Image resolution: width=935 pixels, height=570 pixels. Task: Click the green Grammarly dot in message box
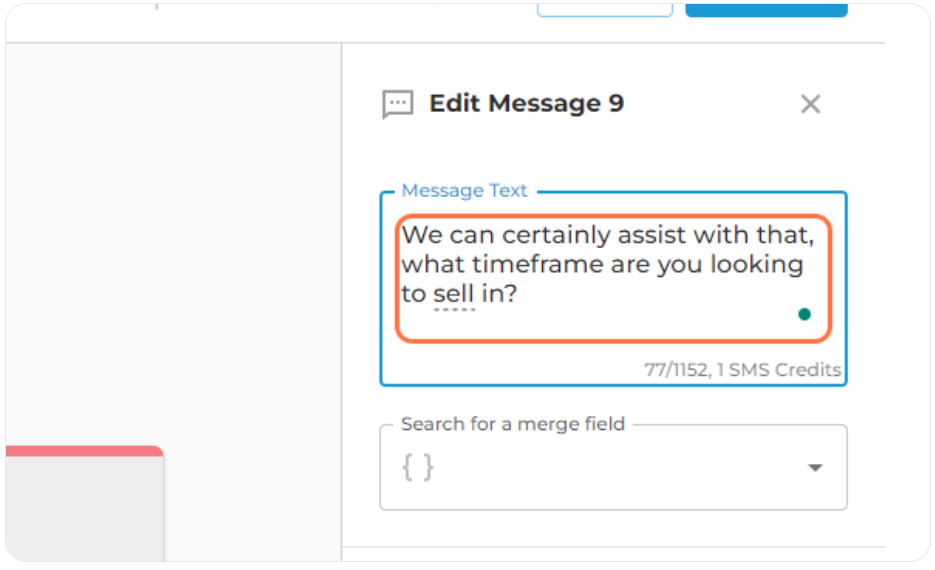[804, 314]
